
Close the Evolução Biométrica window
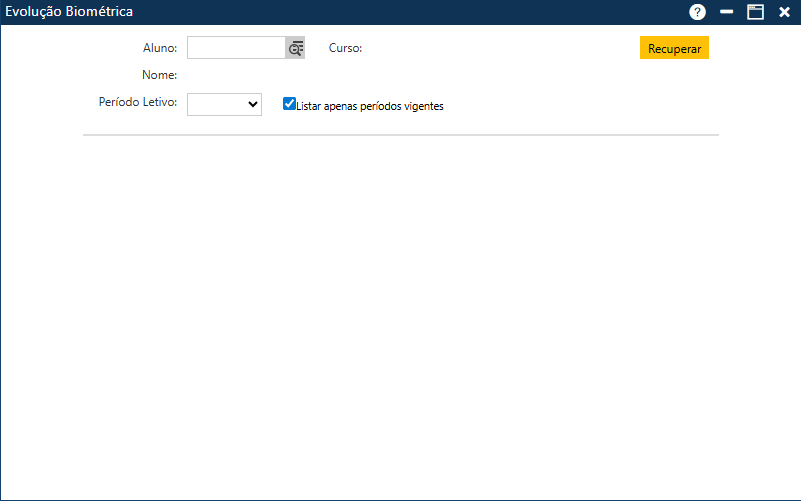[x=784, y=12]
